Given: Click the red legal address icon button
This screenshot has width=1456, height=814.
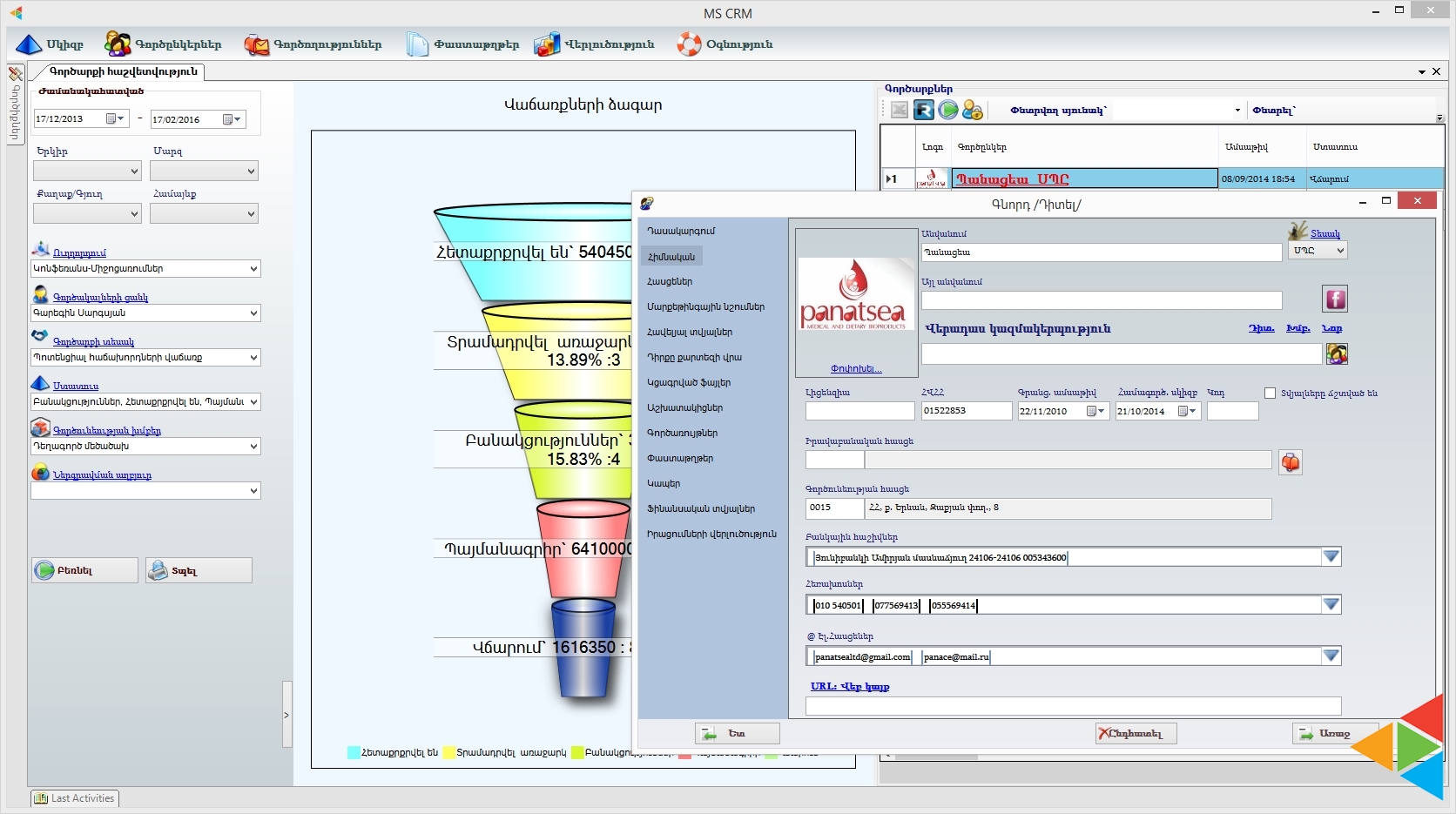Looking at the screenshot, I should pos(1291,461).
